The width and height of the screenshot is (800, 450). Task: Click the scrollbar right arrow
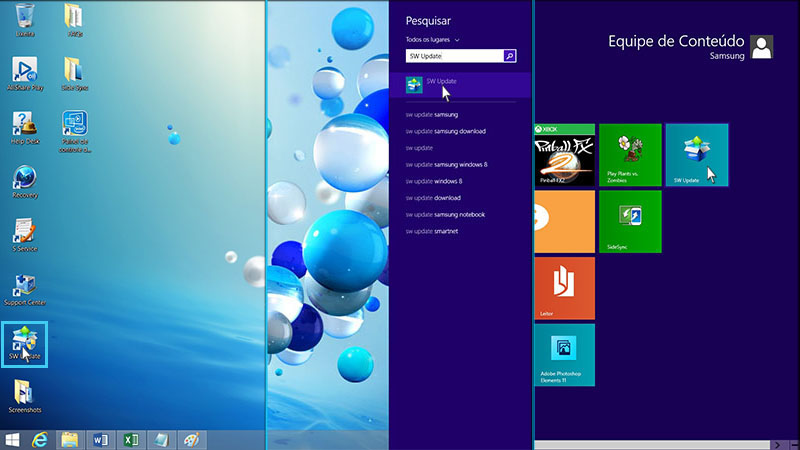[x=778, y=445]
